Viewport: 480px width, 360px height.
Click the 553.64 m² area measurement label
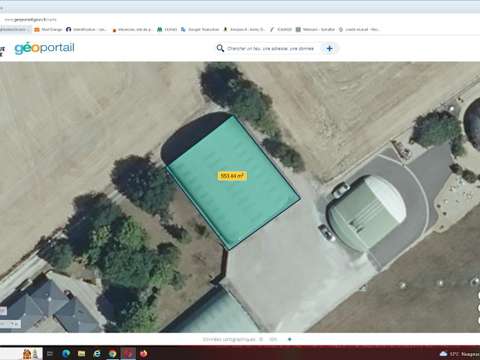(x=232, y=176)
